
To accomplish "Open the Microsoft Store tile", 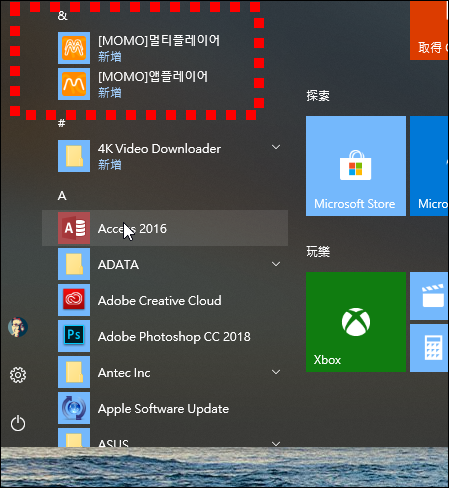I will click(356, 166).
